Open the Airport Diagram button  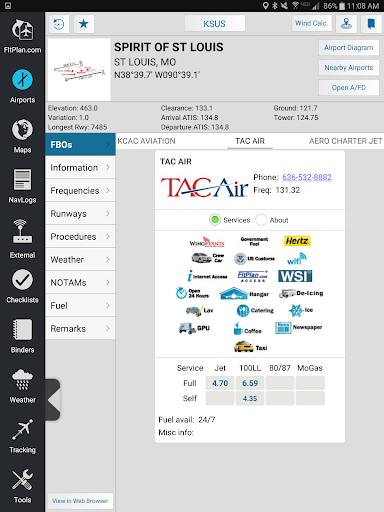coord(349,48)
